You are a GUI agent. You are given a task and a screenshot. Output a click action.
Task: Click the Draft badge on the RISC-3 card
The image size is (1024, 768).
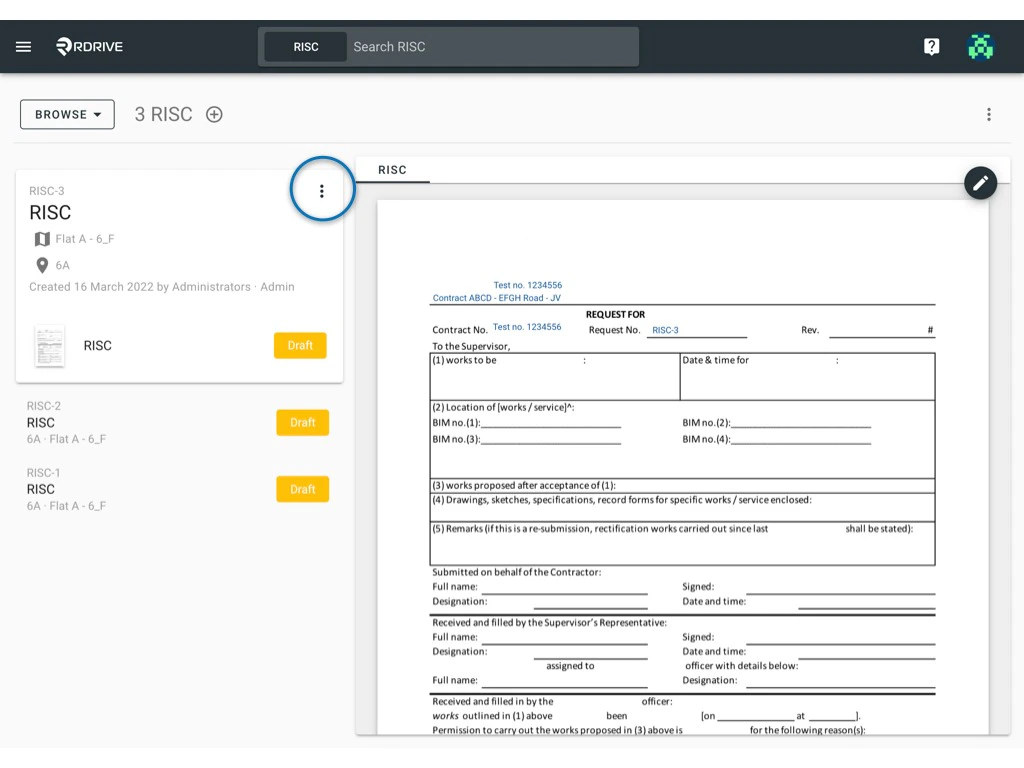coord(300,345)
